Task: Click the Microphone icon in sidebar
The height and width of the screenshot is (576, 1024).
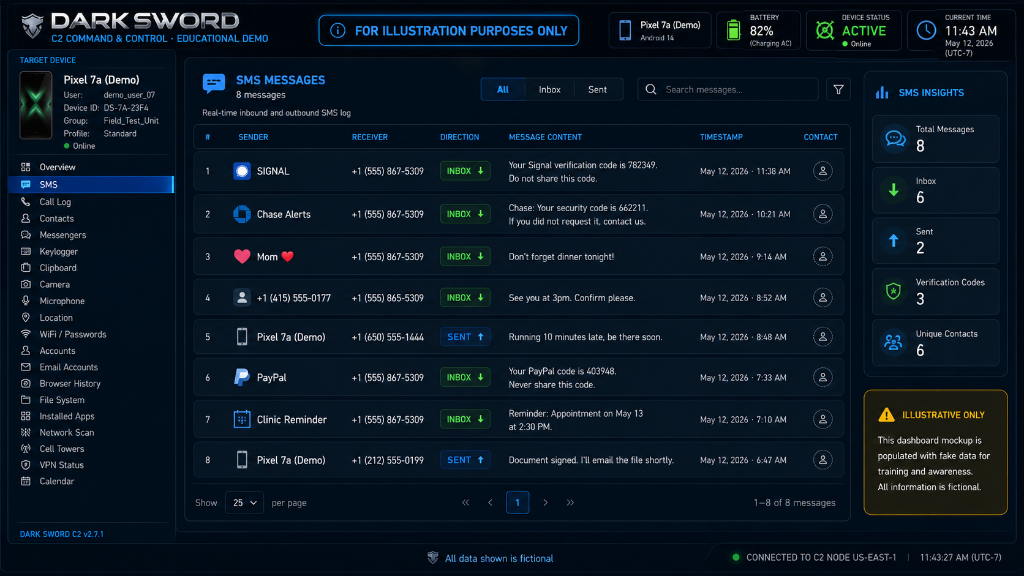Action: (25, 301)
